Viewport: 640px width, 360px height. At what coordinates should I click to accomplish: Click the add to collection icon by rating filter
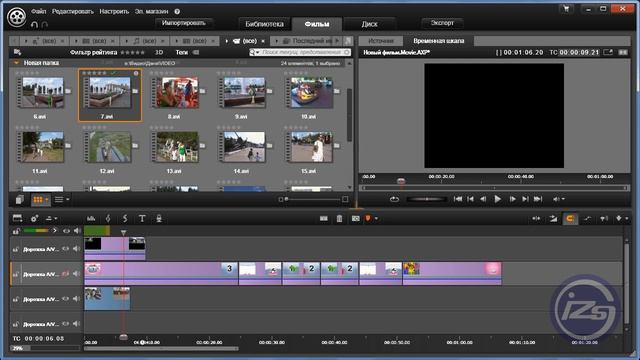pos(17,52)
